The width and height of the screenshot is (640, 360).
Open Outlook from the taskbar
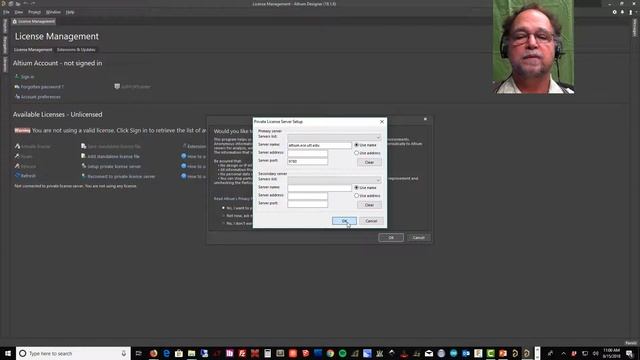tap(466, 353)
